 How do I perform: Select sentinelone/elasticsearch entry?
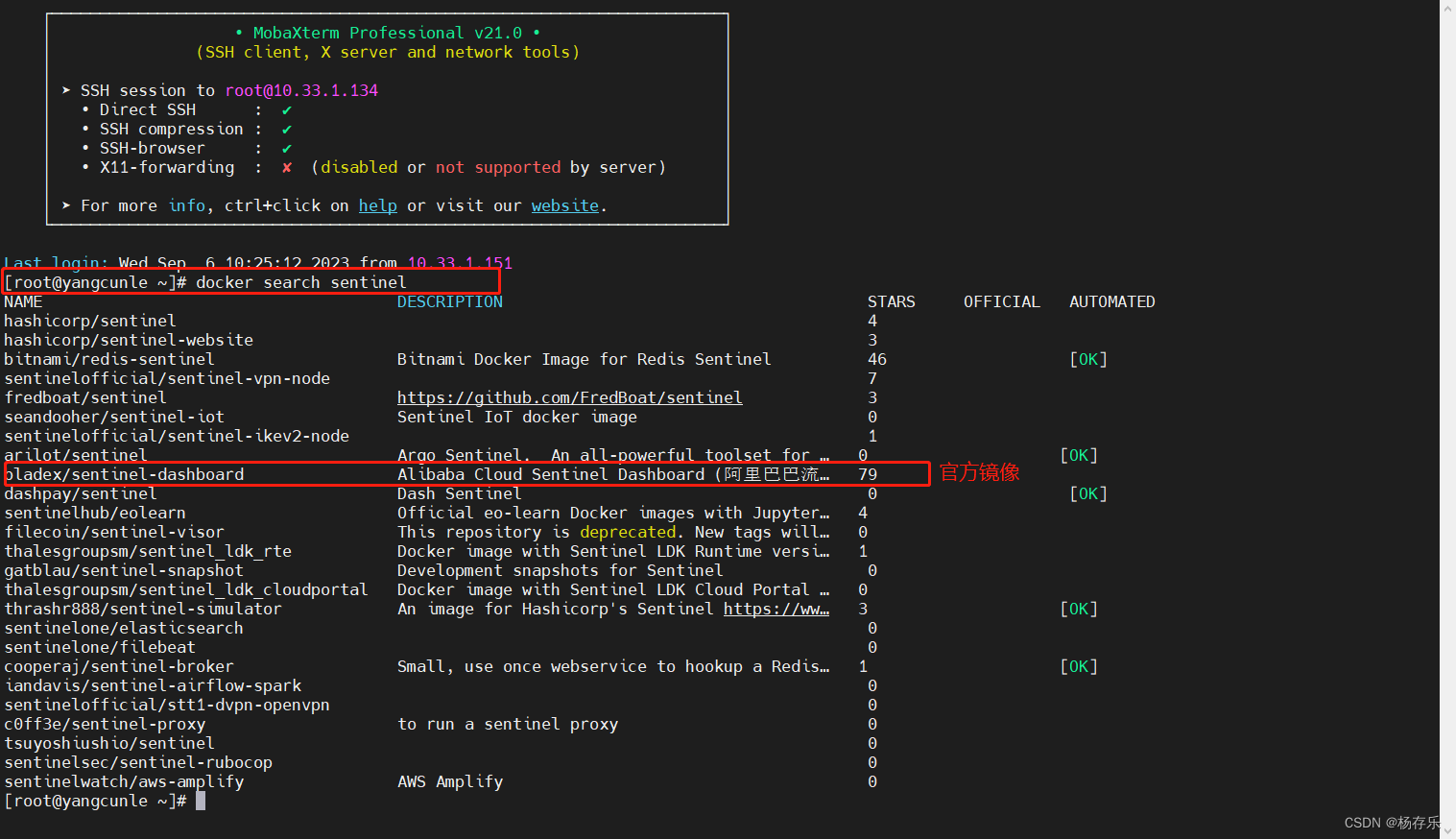click(124, 628)
